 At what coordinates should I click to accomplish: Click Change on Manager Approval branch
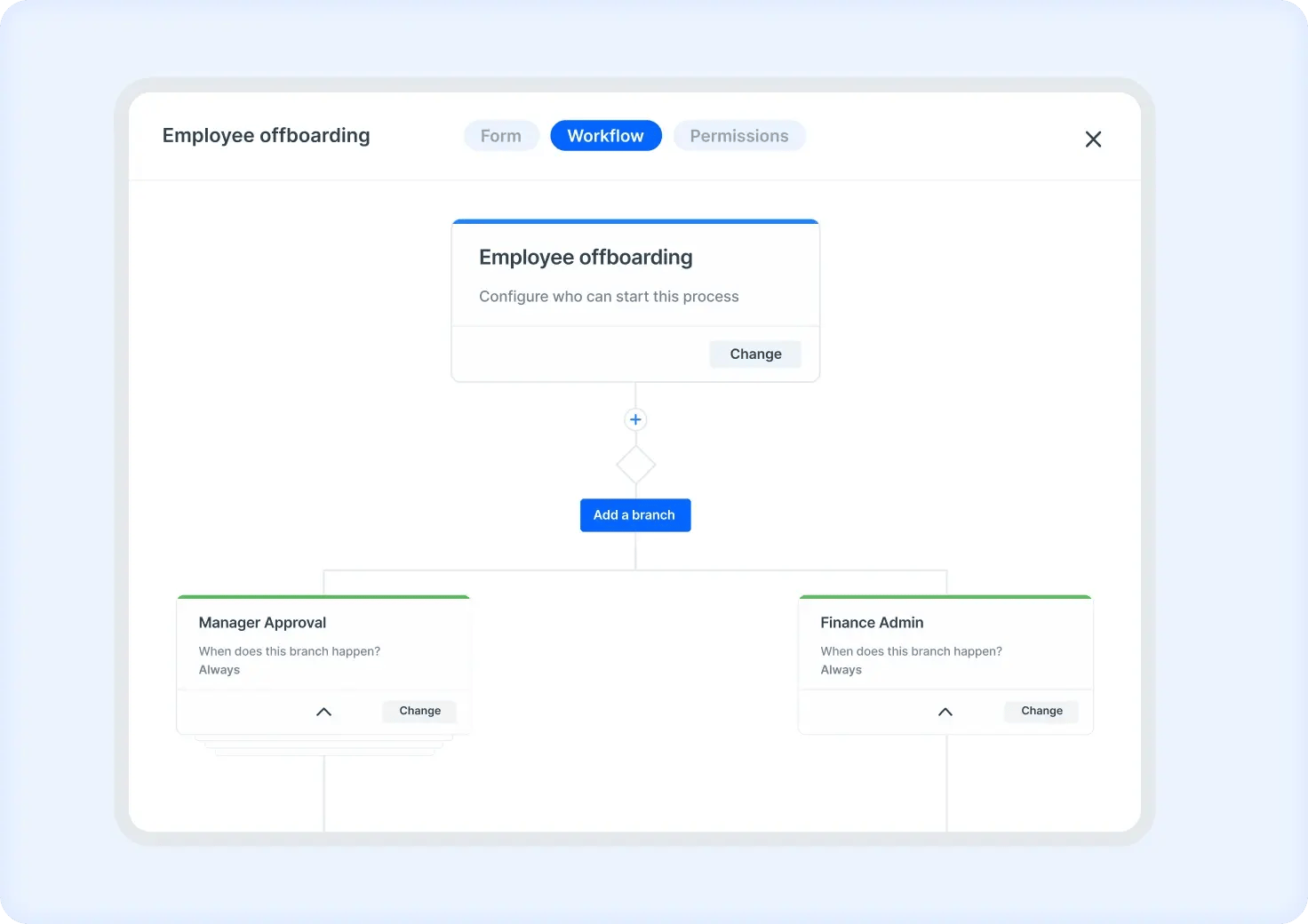point(419,711)
